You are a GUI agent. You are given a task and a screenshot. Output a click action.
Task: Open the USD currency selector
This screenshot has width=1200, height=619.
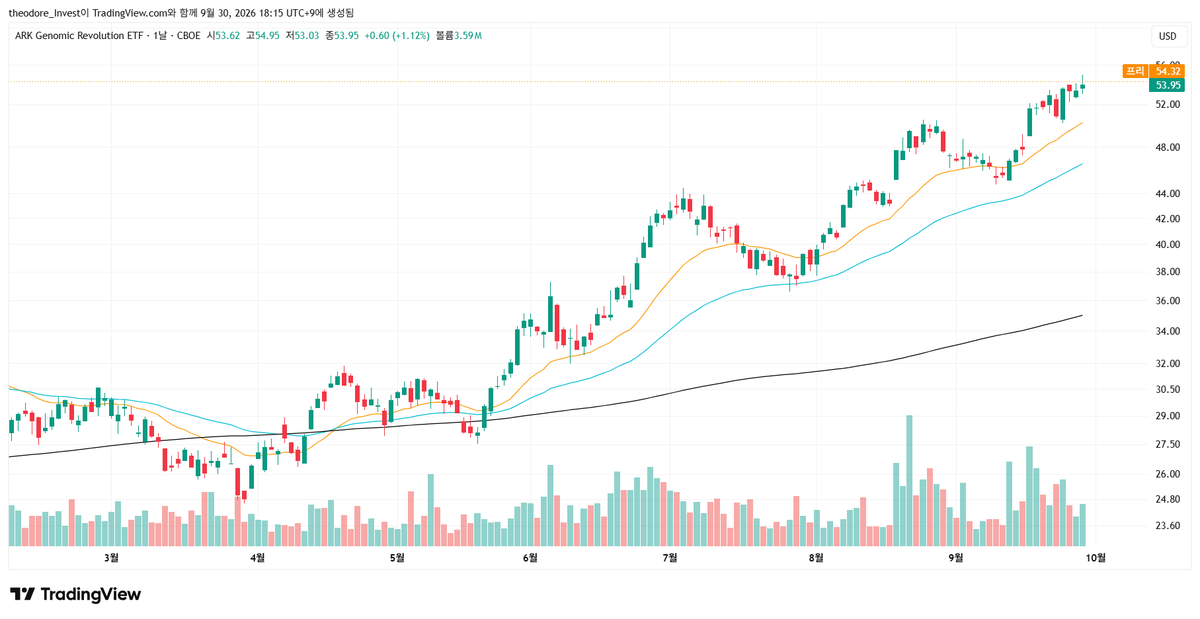click(x=1167, y=36)
